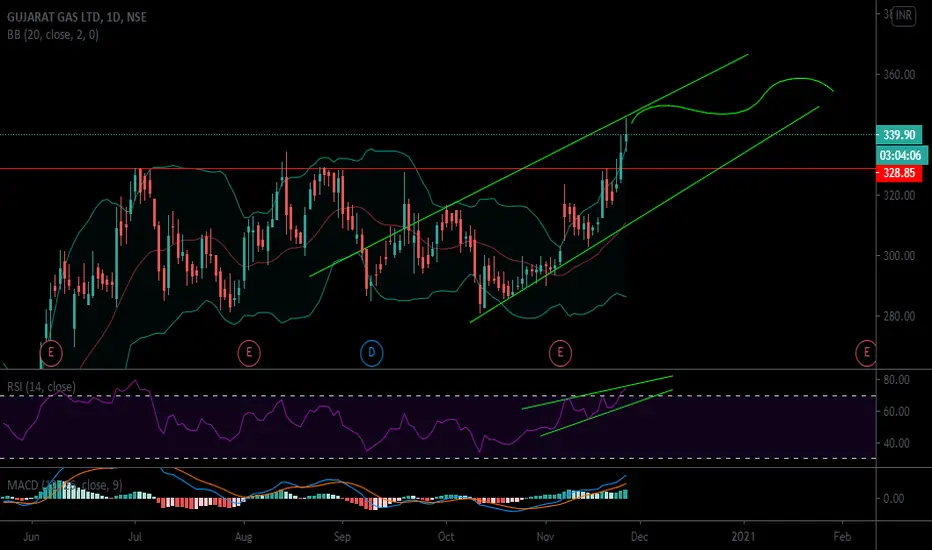This screenshot has width=932, height=550.
Task: Click the red price label 328.85
Action: tap(899, 173)
